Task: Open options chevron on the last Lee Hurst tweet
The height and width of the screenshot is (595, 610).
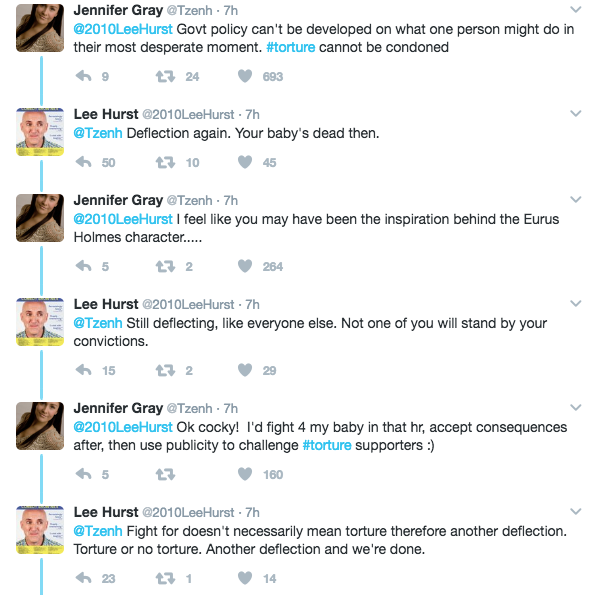Action: click(x=575, y=511)
